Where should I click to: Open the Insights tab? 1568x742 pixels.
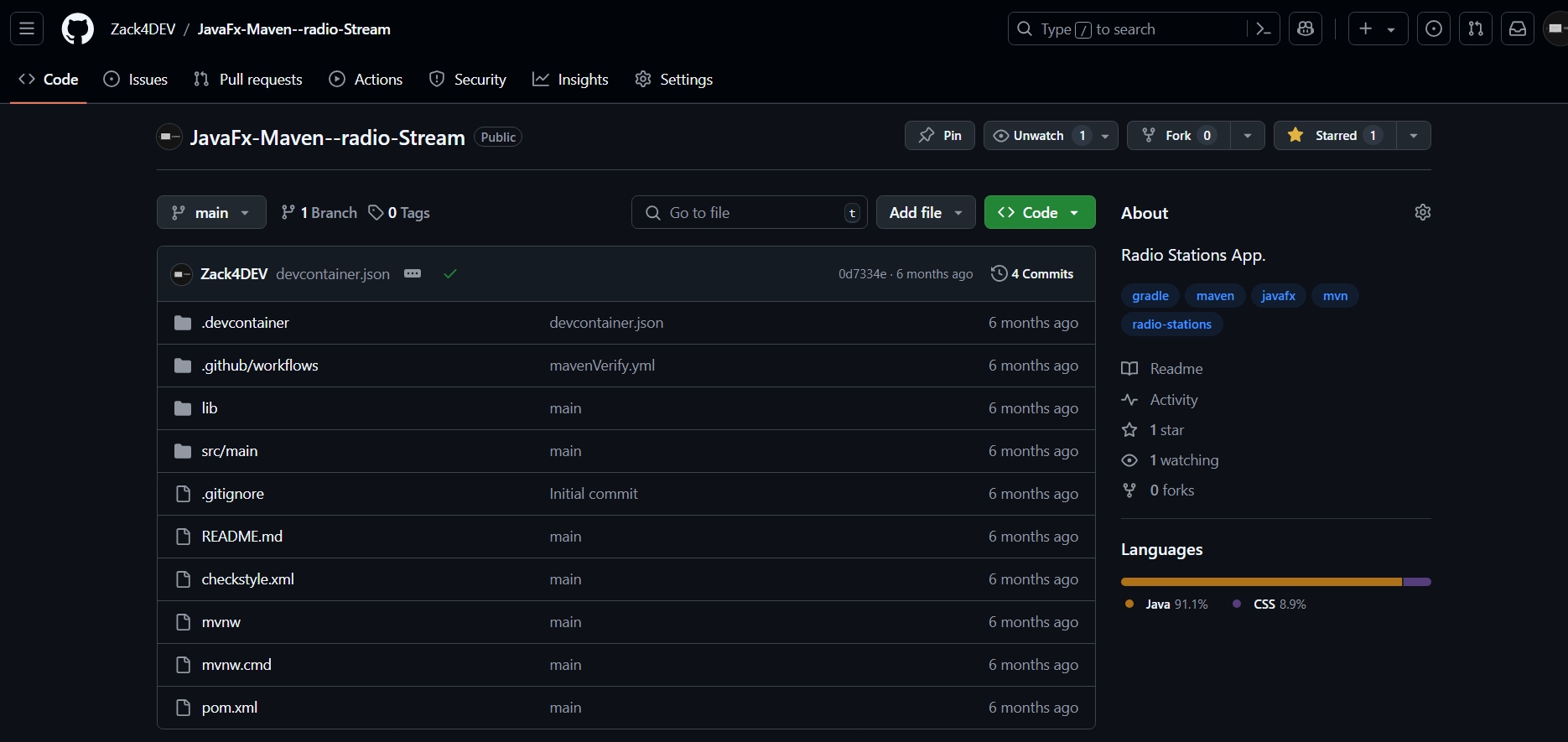click(571, 79)
